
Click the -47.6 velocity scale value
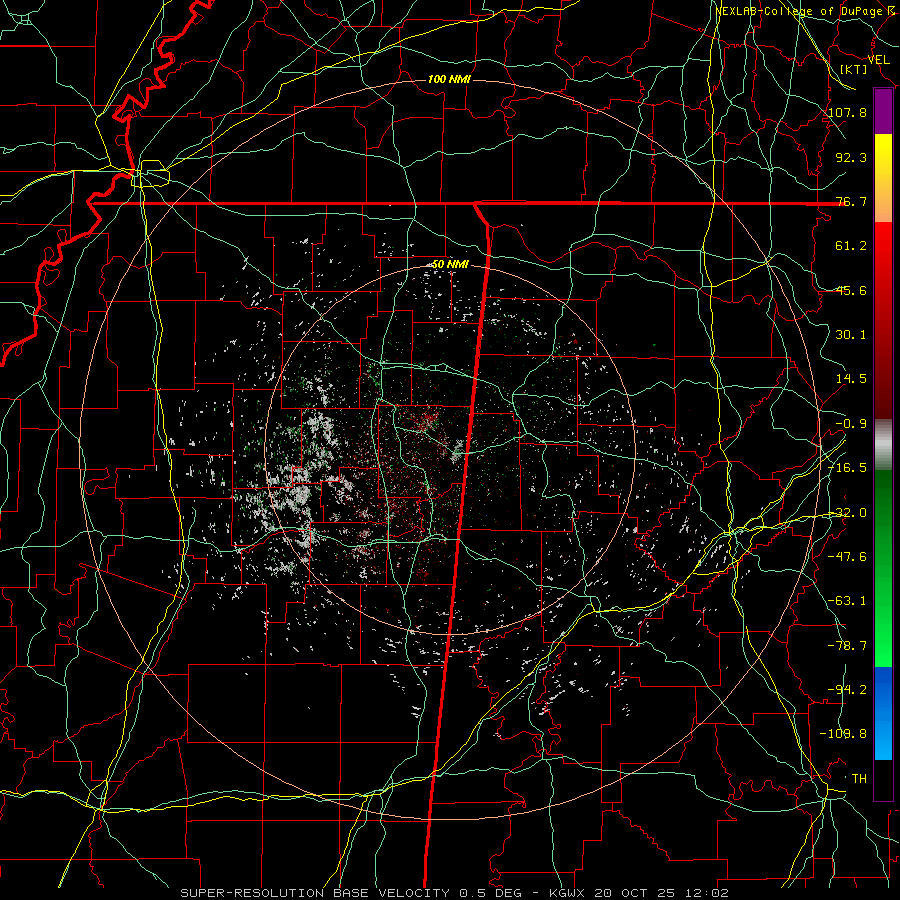point(848,557)
